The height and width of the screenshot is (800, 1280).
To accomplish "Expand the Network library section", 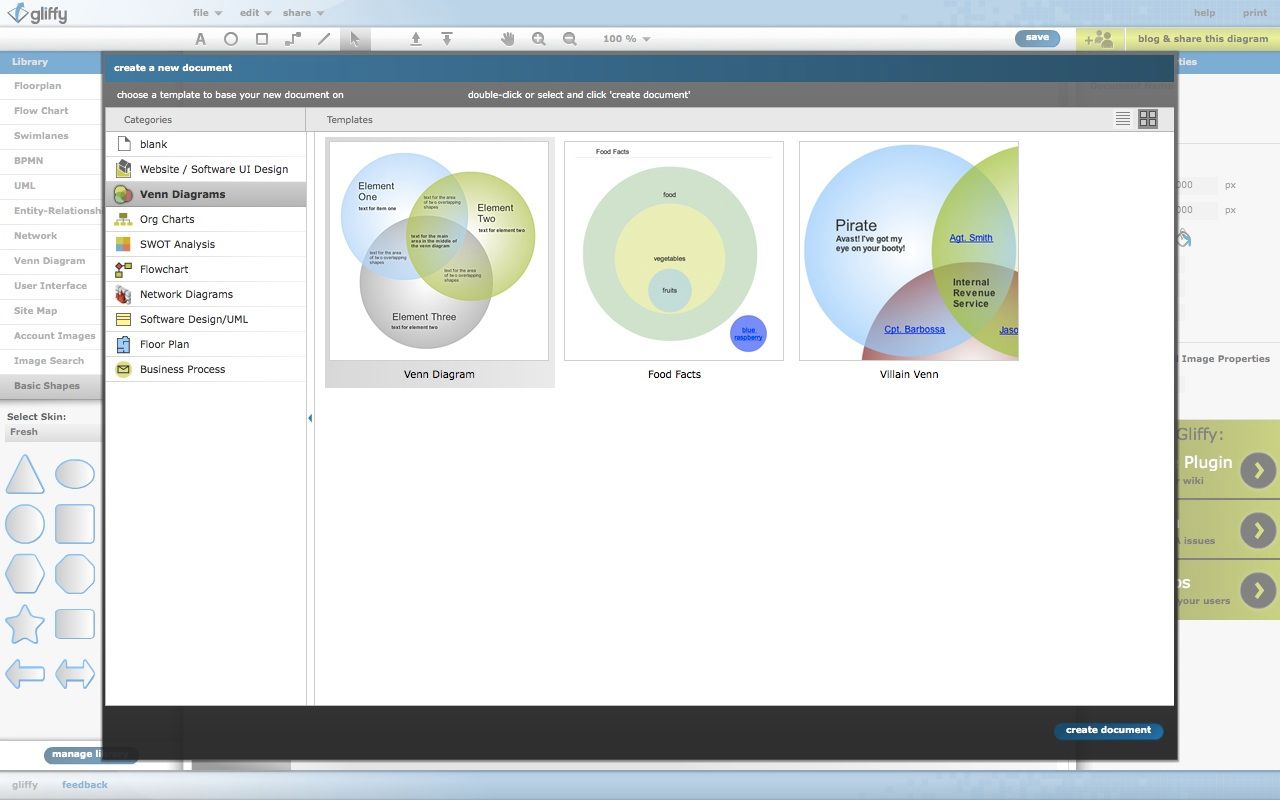I will click(51, 236).
